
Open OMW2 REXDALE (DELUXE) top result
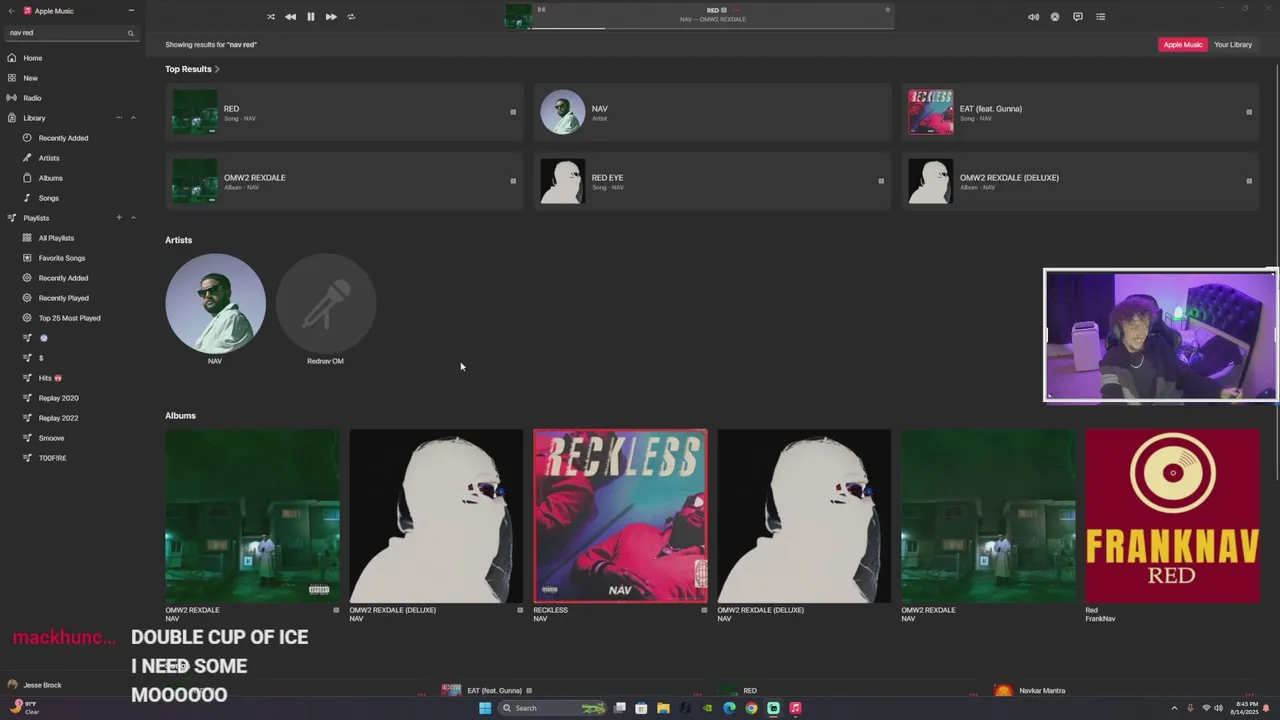pyautogui.click(x=1080, y=181)
